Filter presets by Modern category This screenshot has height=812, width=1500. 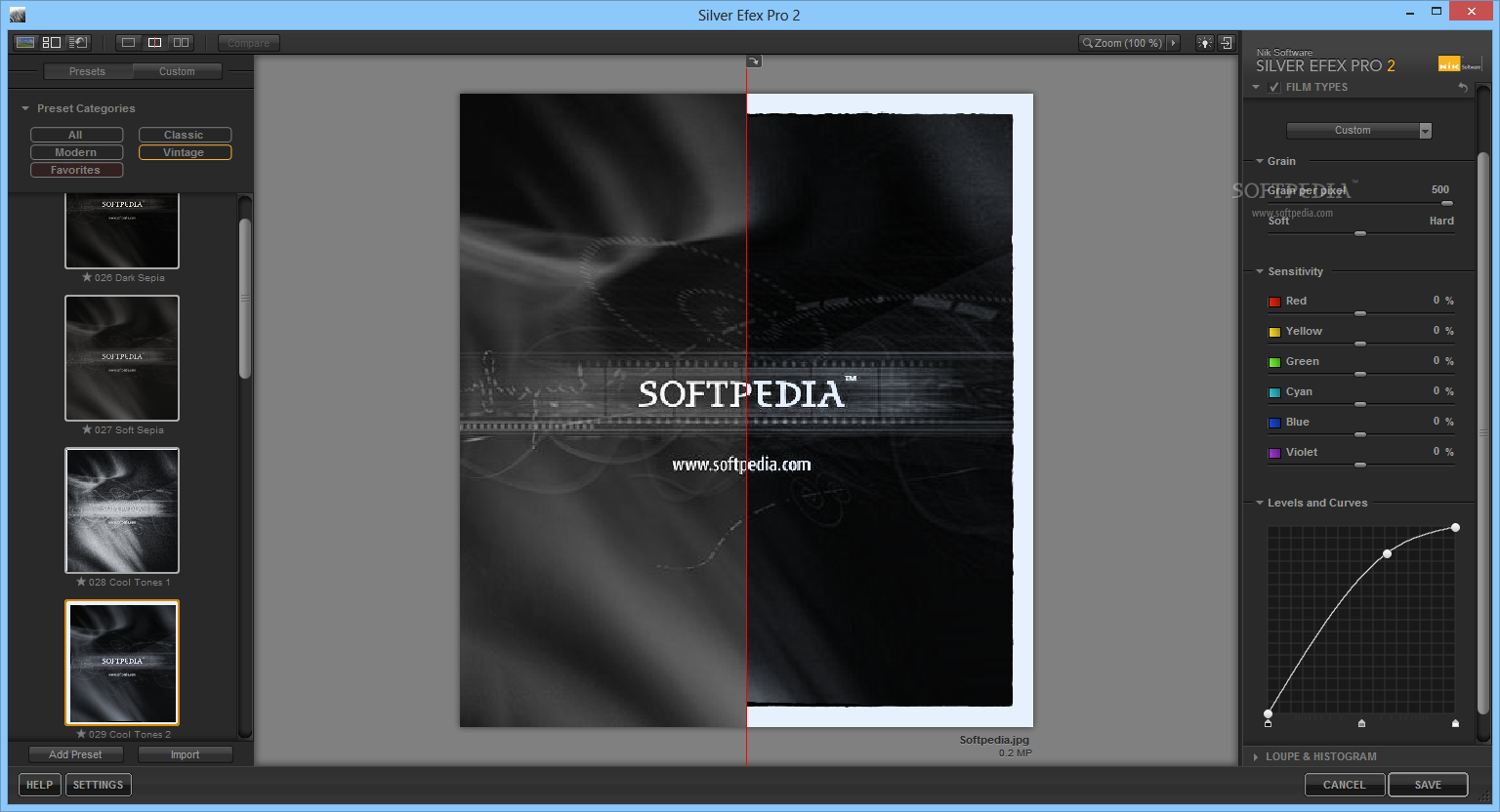click(76, 152)
